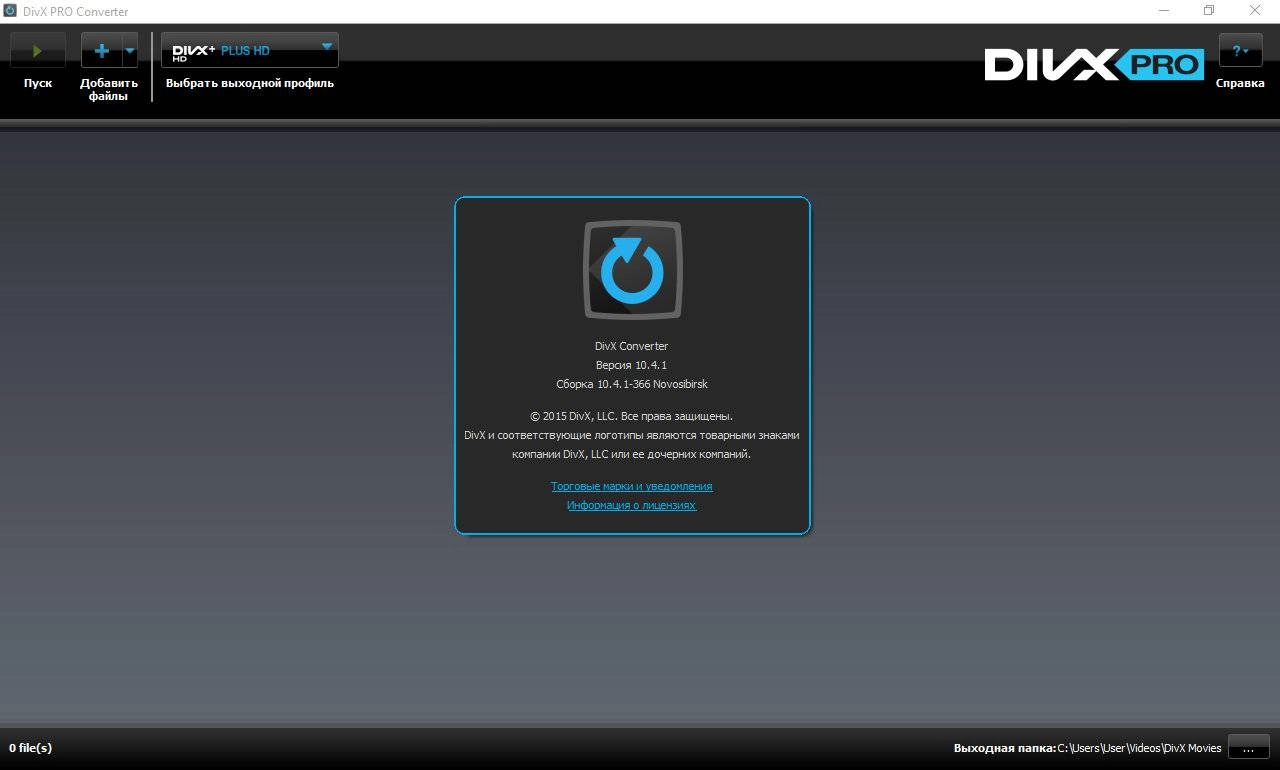Close the DivX PRO Converter window
1280x770 pixels.
(x=1255, y=11)
